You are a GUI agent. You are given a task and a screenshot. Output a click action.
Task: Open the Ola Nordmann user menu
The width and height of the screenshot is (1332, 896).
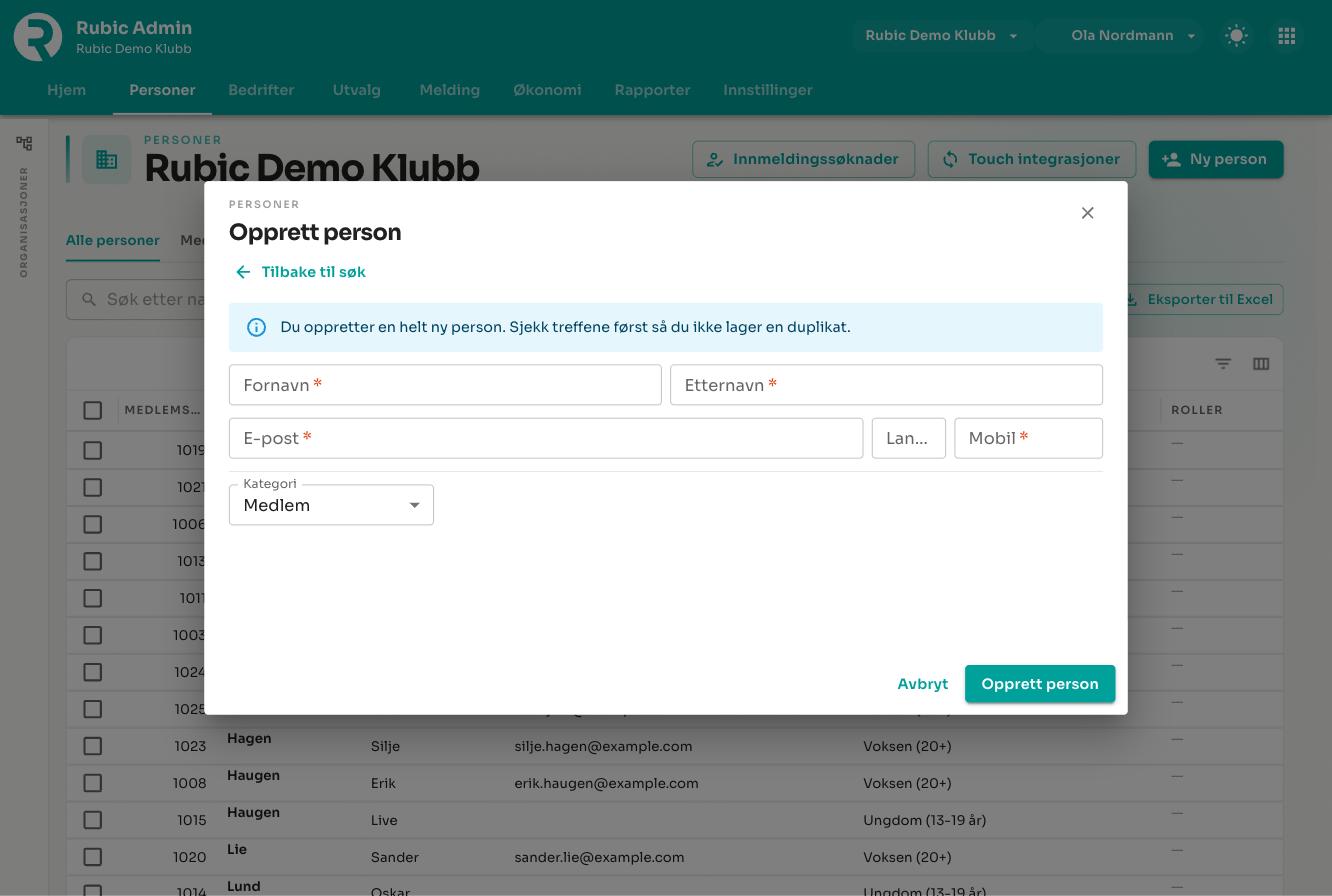tap(1120, 36)
